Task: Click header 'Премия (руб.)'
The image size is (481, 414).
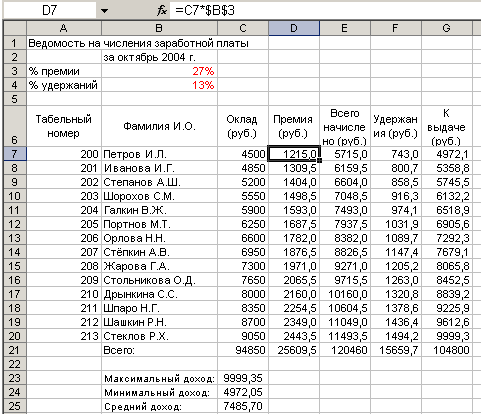Action: click(294, 126)
